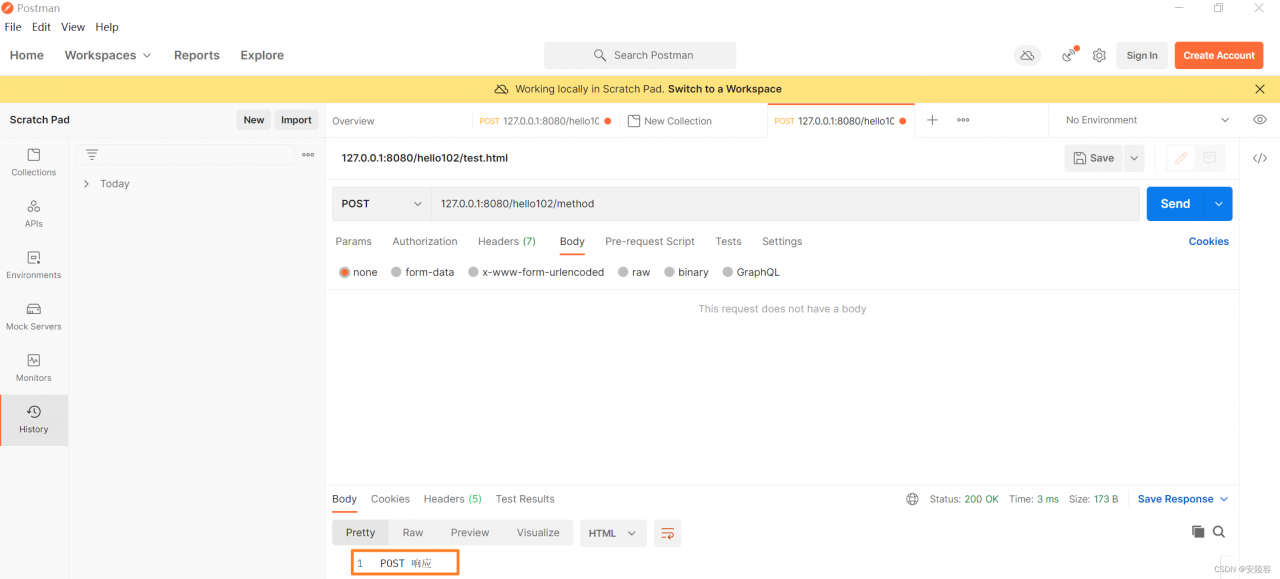Screen dimensions: 1280x579
Task: Open the arrow dropdown beside Save
Action: point(1134,158)
